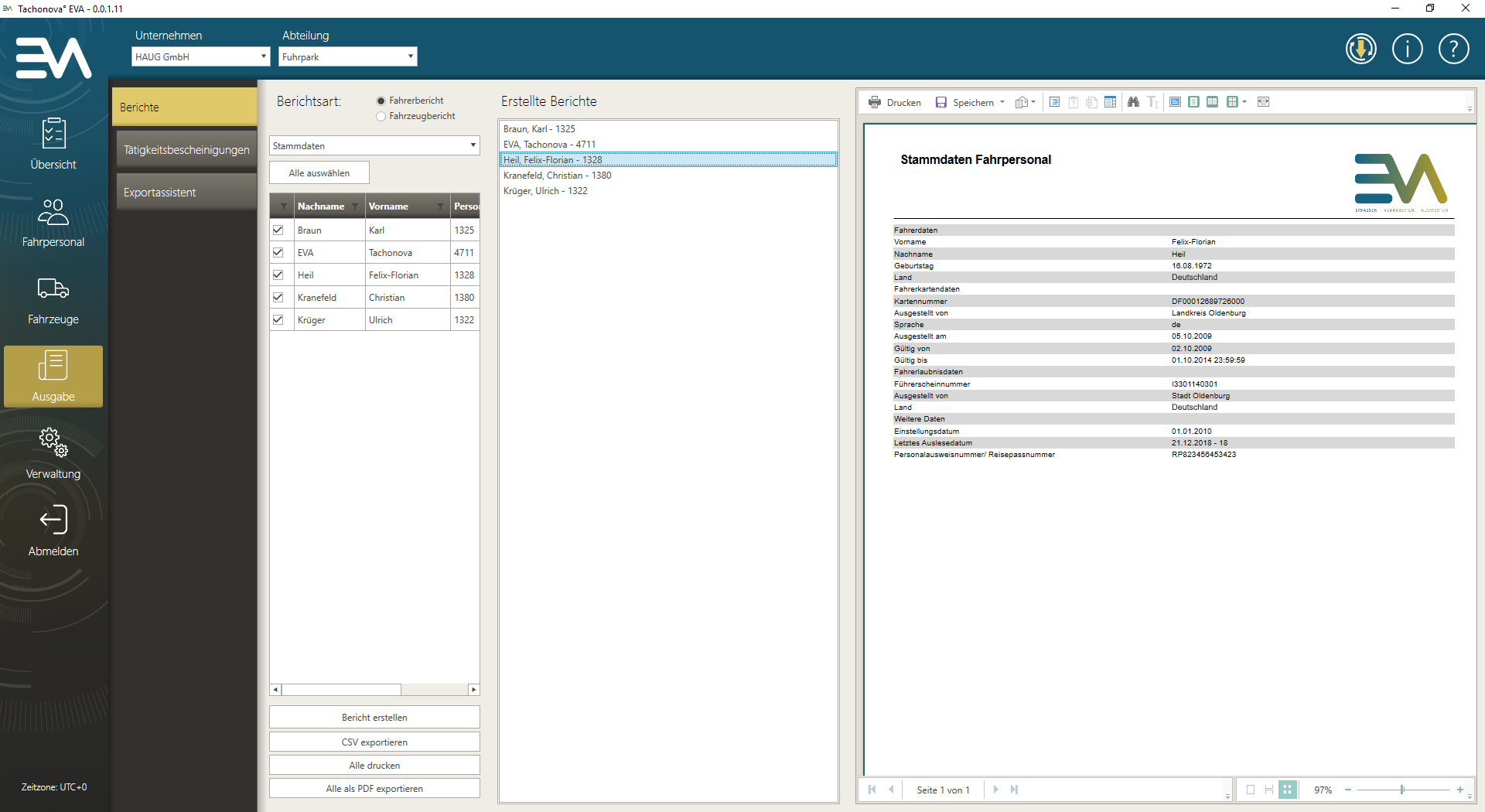Open the help question mark icon

point(1453,49)
